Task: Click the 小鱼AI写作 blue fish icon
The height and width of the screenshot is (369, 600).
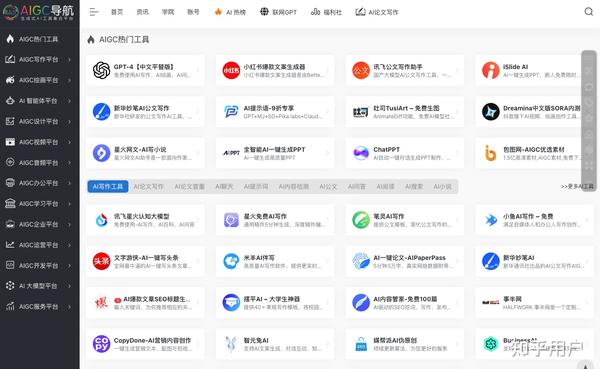Action: click(491, 220)
